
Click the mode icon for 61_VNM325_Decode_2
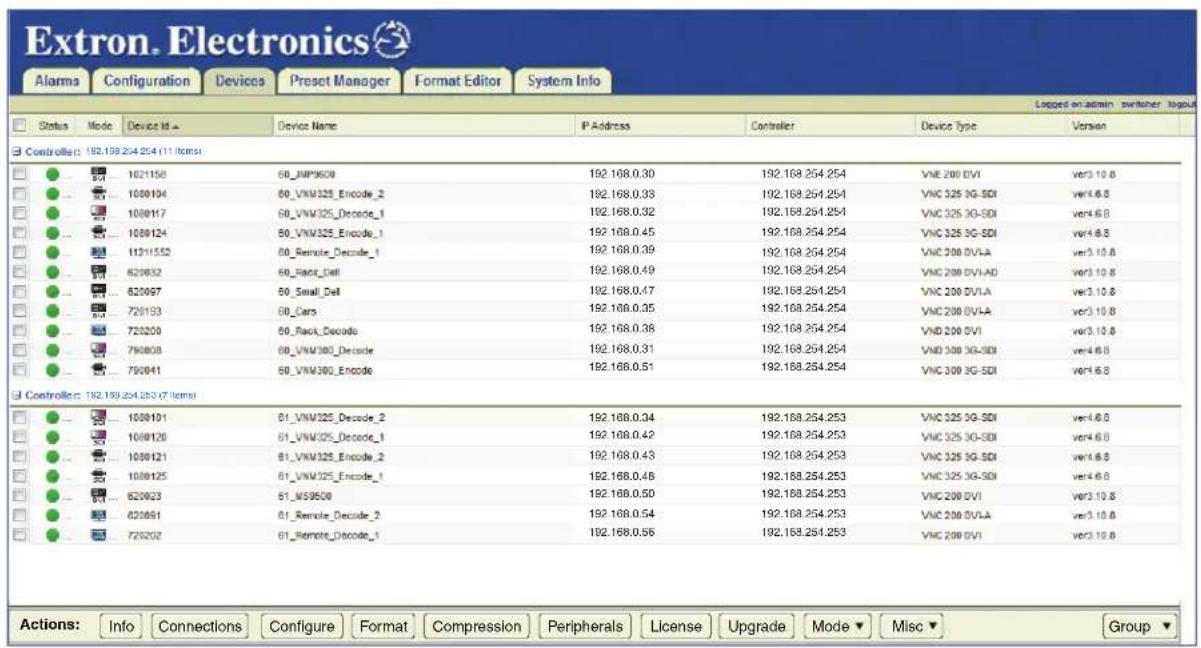tap(99, 417)
